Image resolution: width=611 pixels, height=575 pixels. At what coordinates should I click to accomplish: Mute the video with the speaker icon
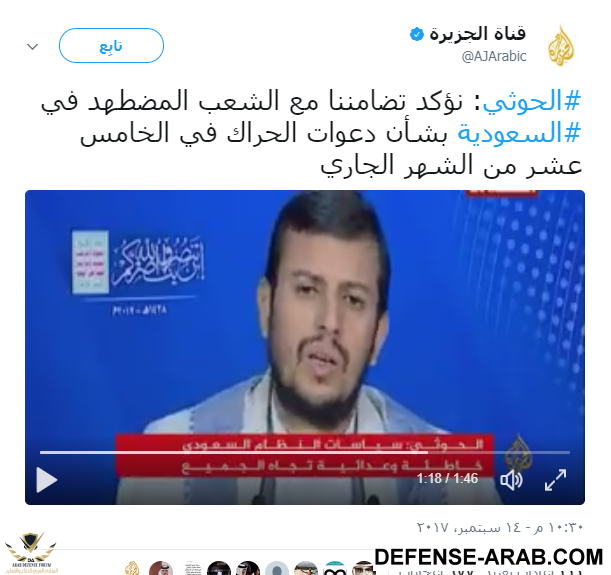[511, 480]
